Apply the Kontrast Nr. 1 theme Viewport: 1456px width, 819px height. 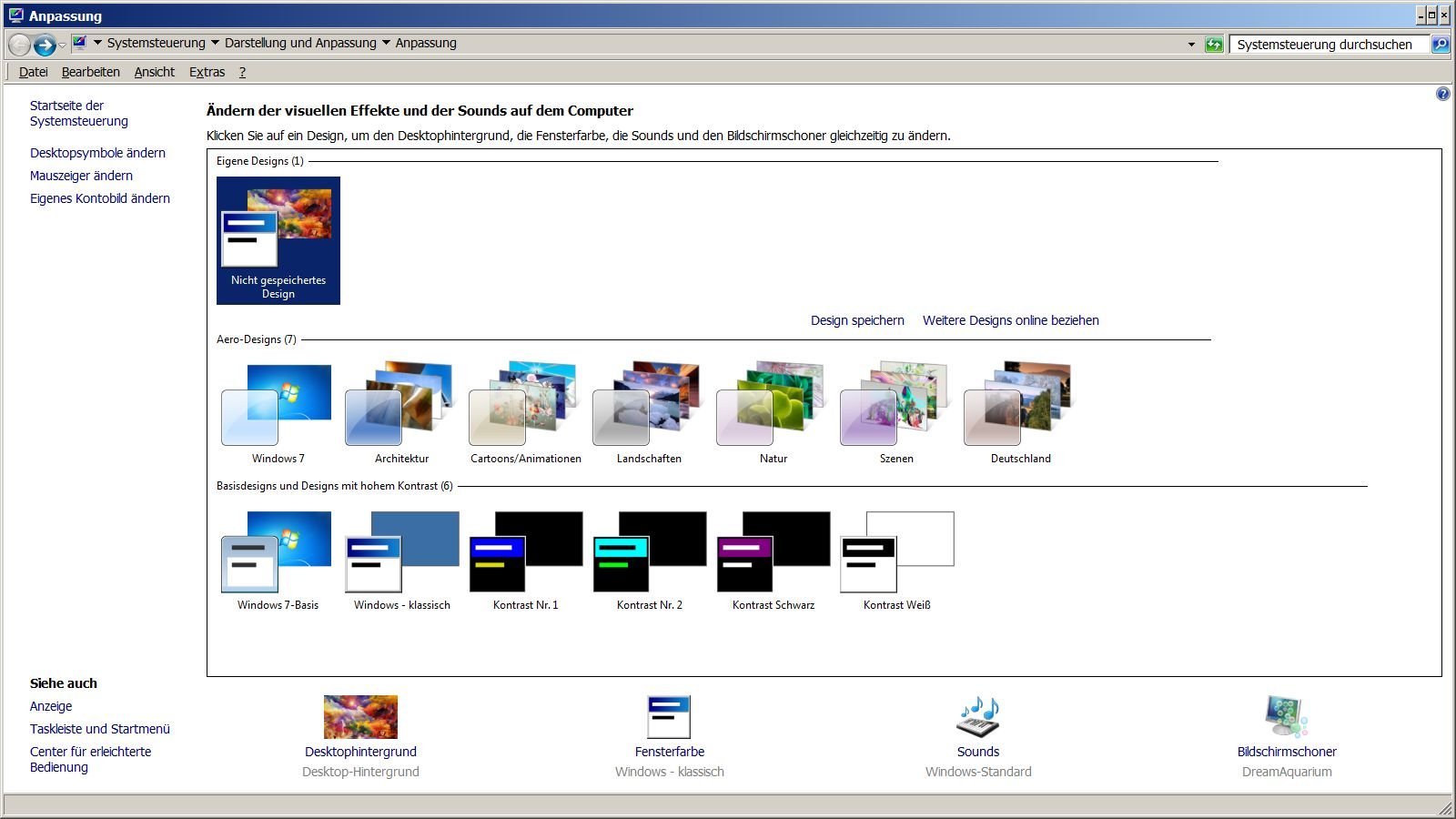(x=525, y=561)
